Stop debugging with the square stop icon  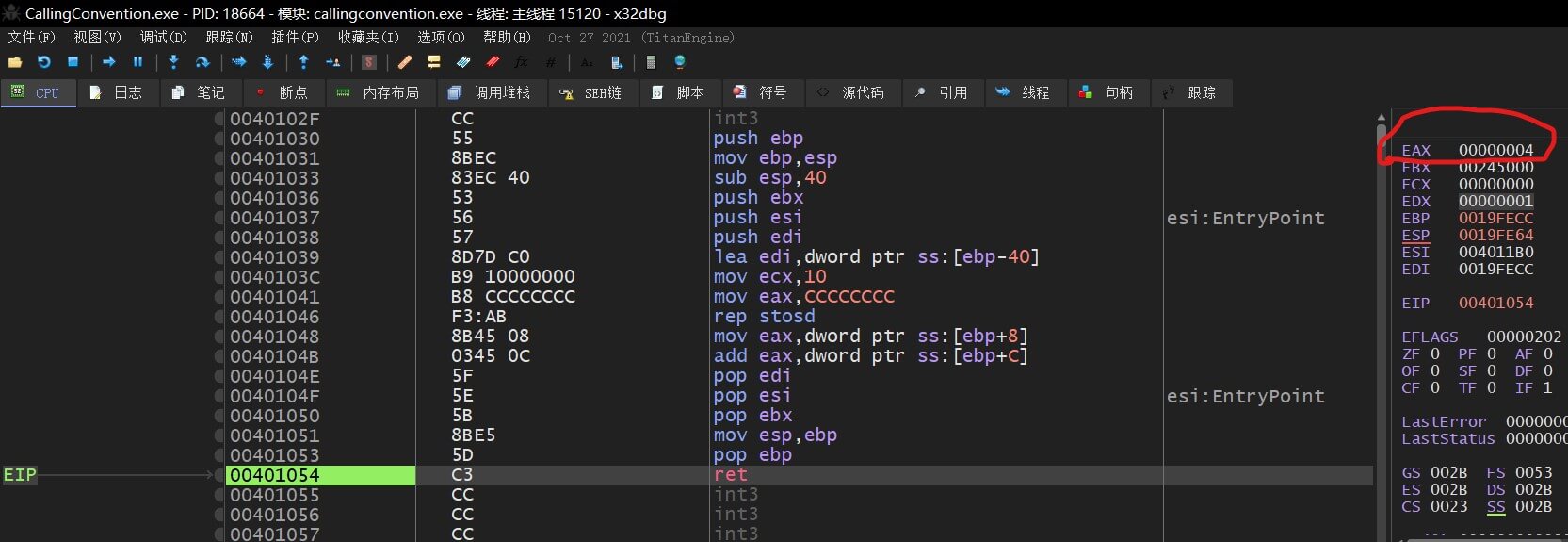[73, 62]
